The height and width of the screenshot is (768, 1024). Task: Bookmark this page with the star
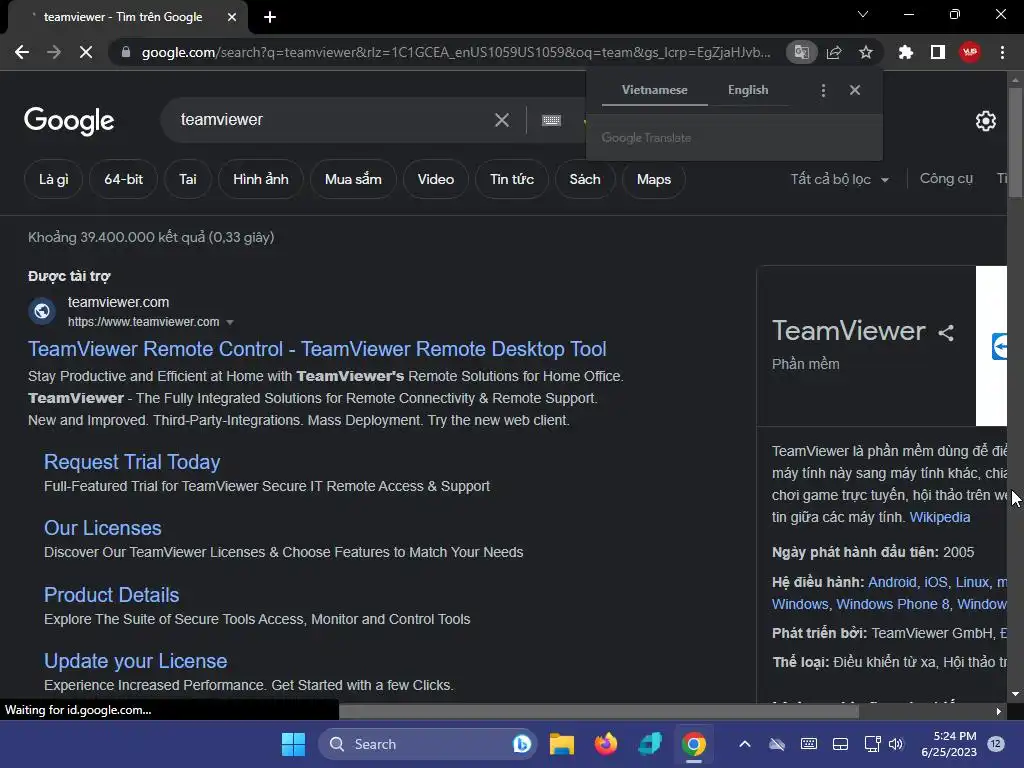pyautogui.click(x=866, y=52)
